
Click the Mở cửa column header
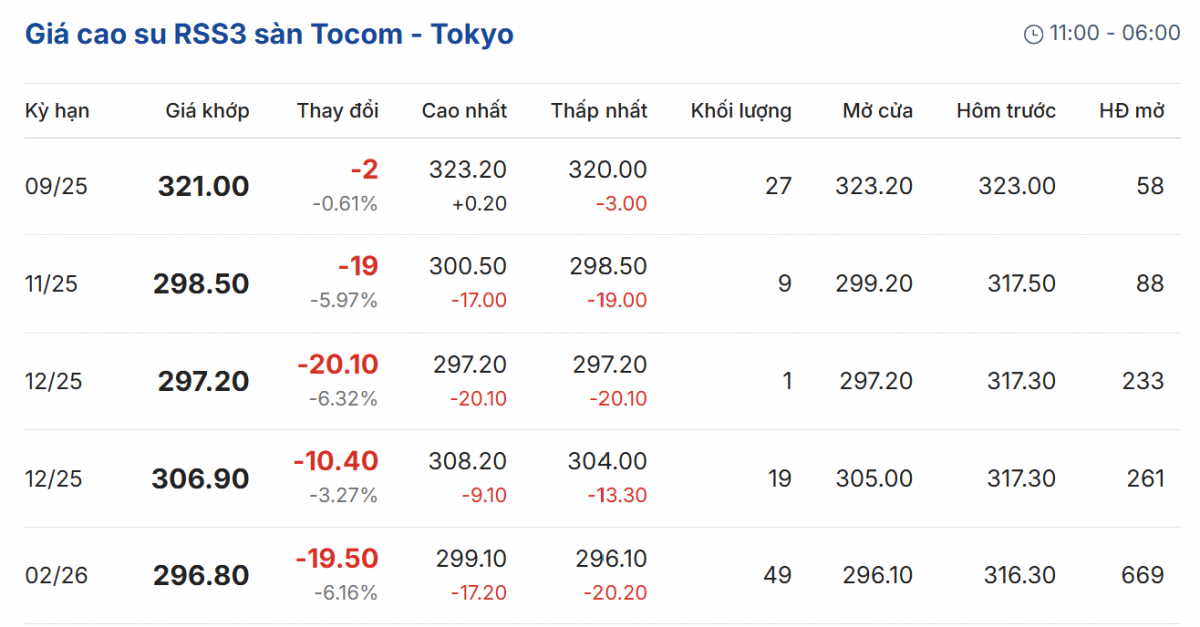[x=877, y=111]
